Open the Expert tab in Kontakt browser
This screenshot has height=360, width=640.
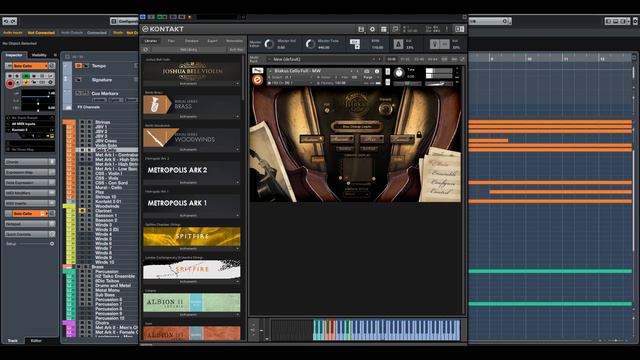(213, 41)
